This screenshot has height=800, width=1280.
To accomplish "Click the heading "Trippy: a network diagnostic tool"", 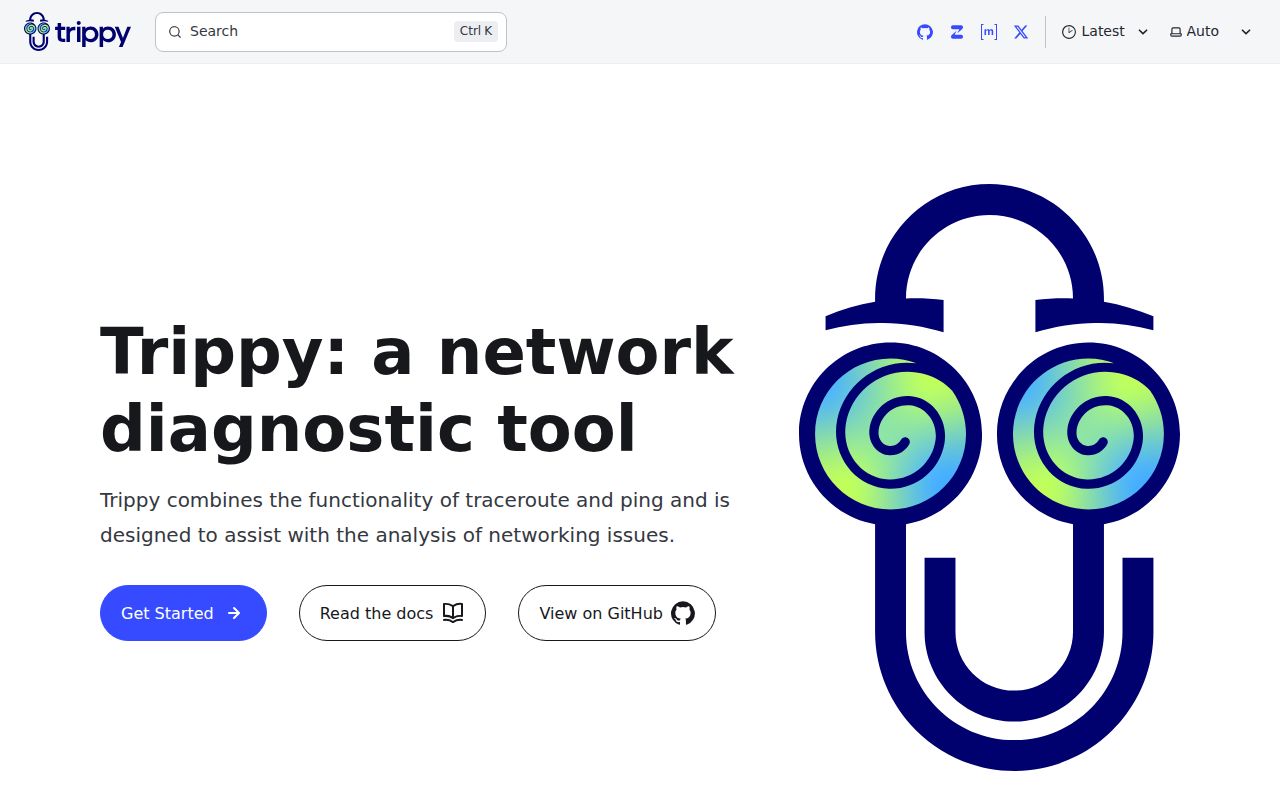I will 417,390.
